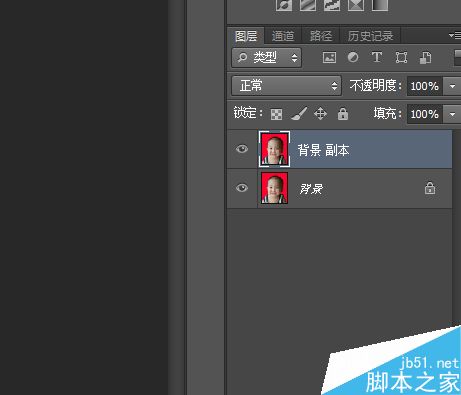Click the 背景 副本 layer name
Screen dimensions: 461x395
click(323, 150)
